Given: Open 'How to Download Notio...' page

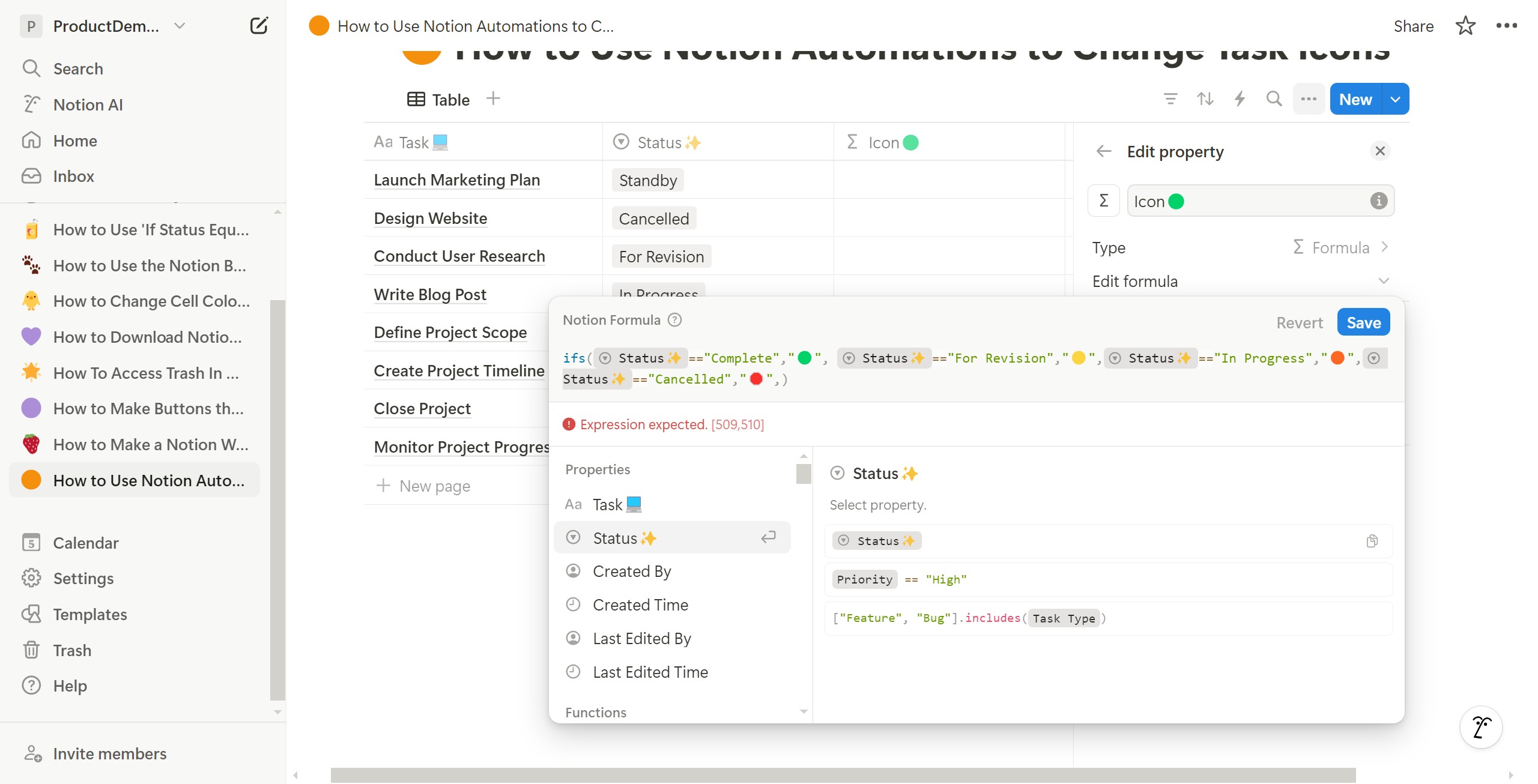Looking at the screenshot, I should point(135,337).
